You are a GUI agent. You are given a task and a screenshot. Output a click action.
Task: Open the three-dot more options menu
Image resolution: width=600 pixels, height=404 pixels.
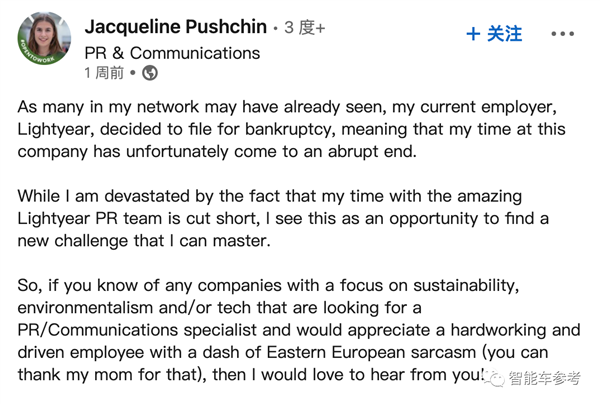[x=562, y=34]
